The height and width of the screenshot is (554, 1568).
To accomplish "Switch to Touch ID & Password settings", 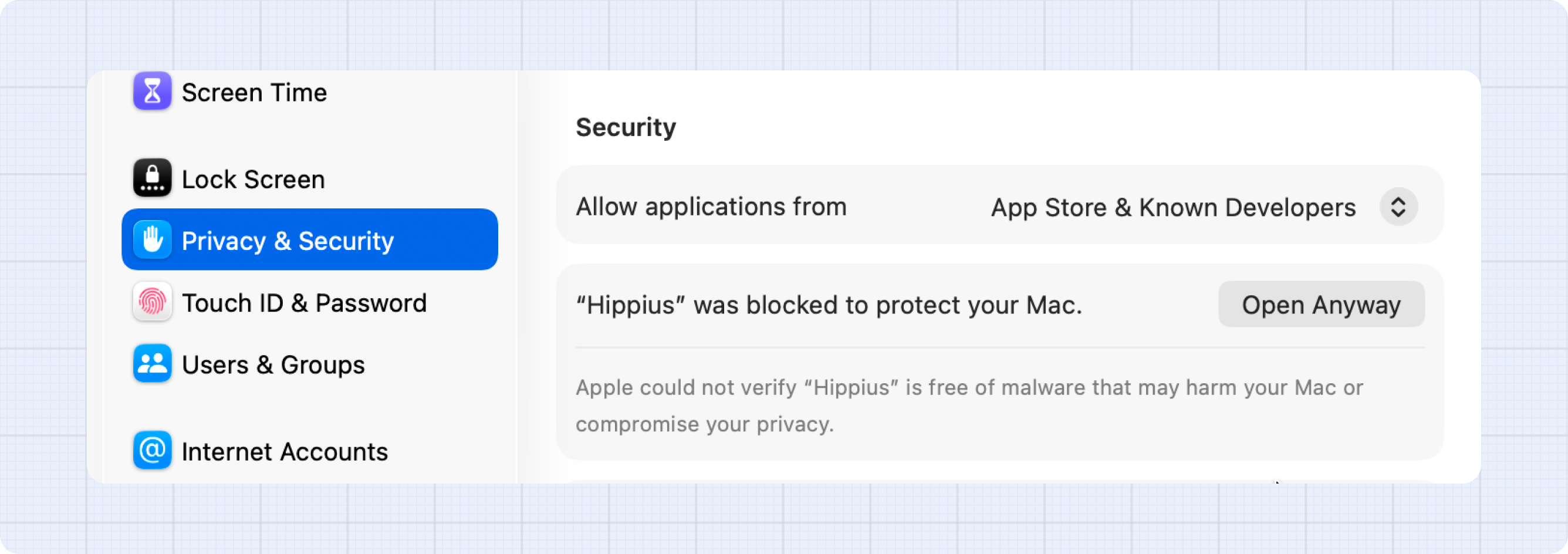I will tap(305, 303).
